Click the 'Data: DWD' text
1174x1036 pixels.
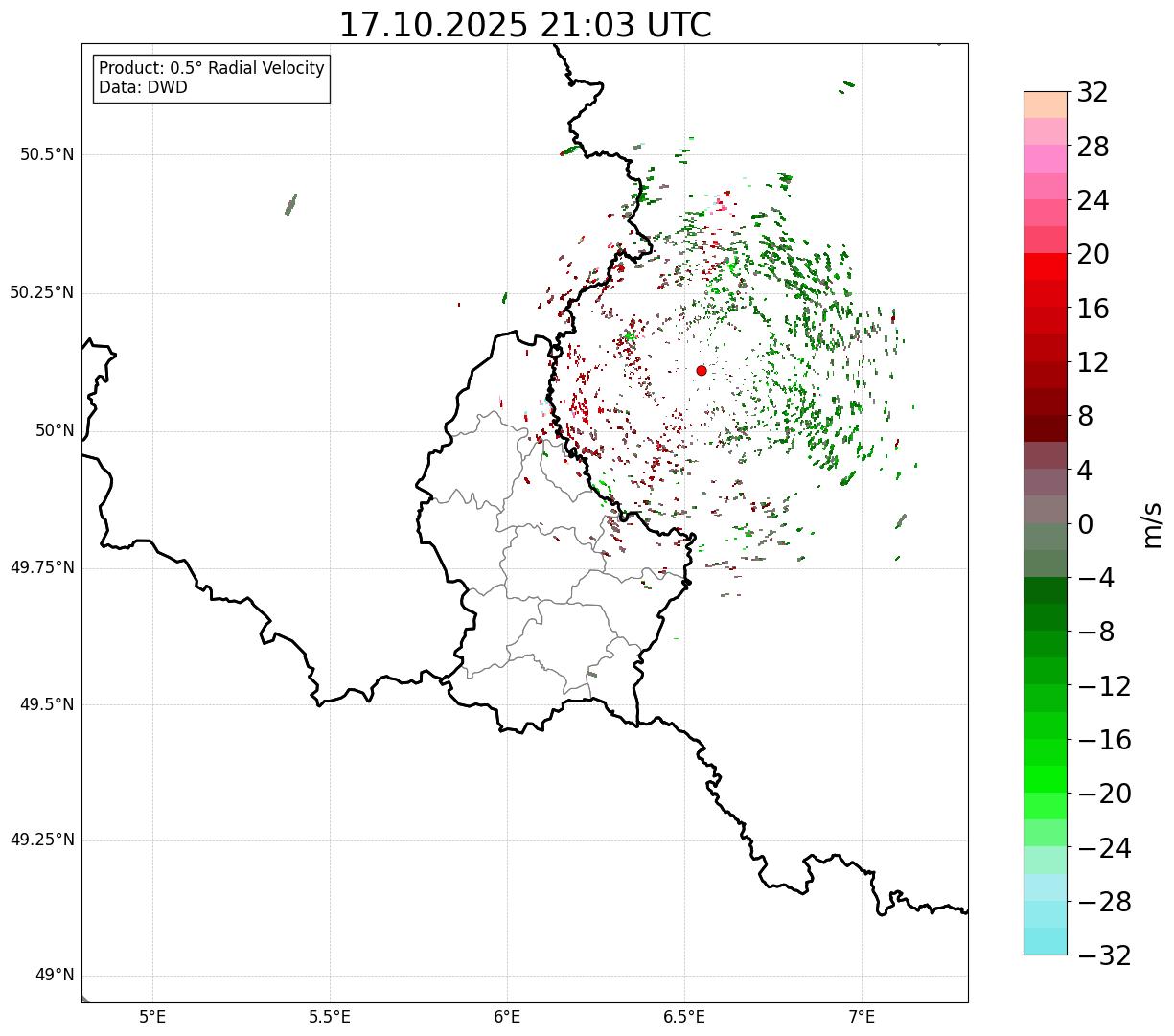pyautogui.click(x=143, y=87)
